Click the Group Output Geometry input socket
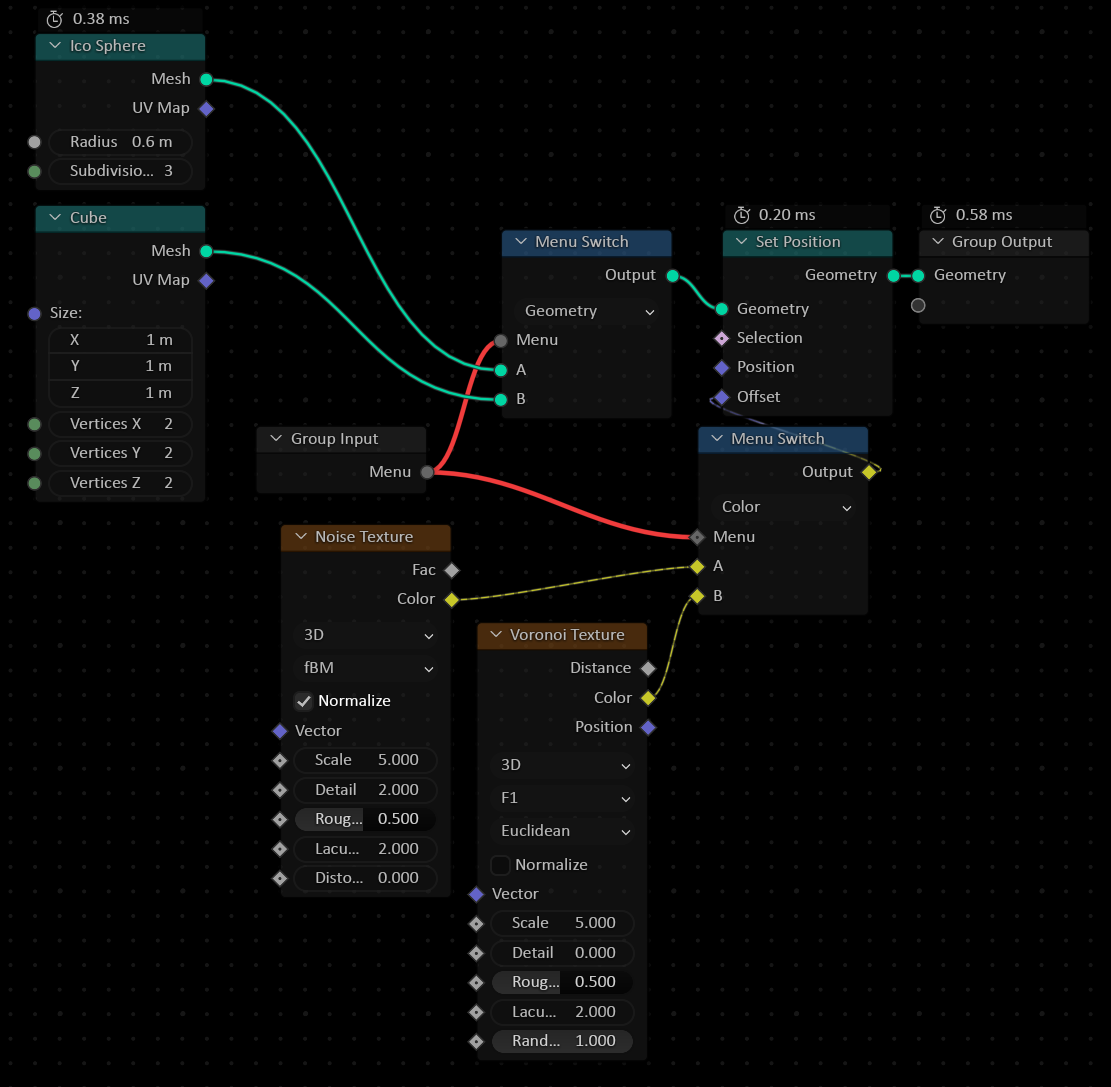1111x1087 pixels. pyautogui.click(x=918, y=275)
